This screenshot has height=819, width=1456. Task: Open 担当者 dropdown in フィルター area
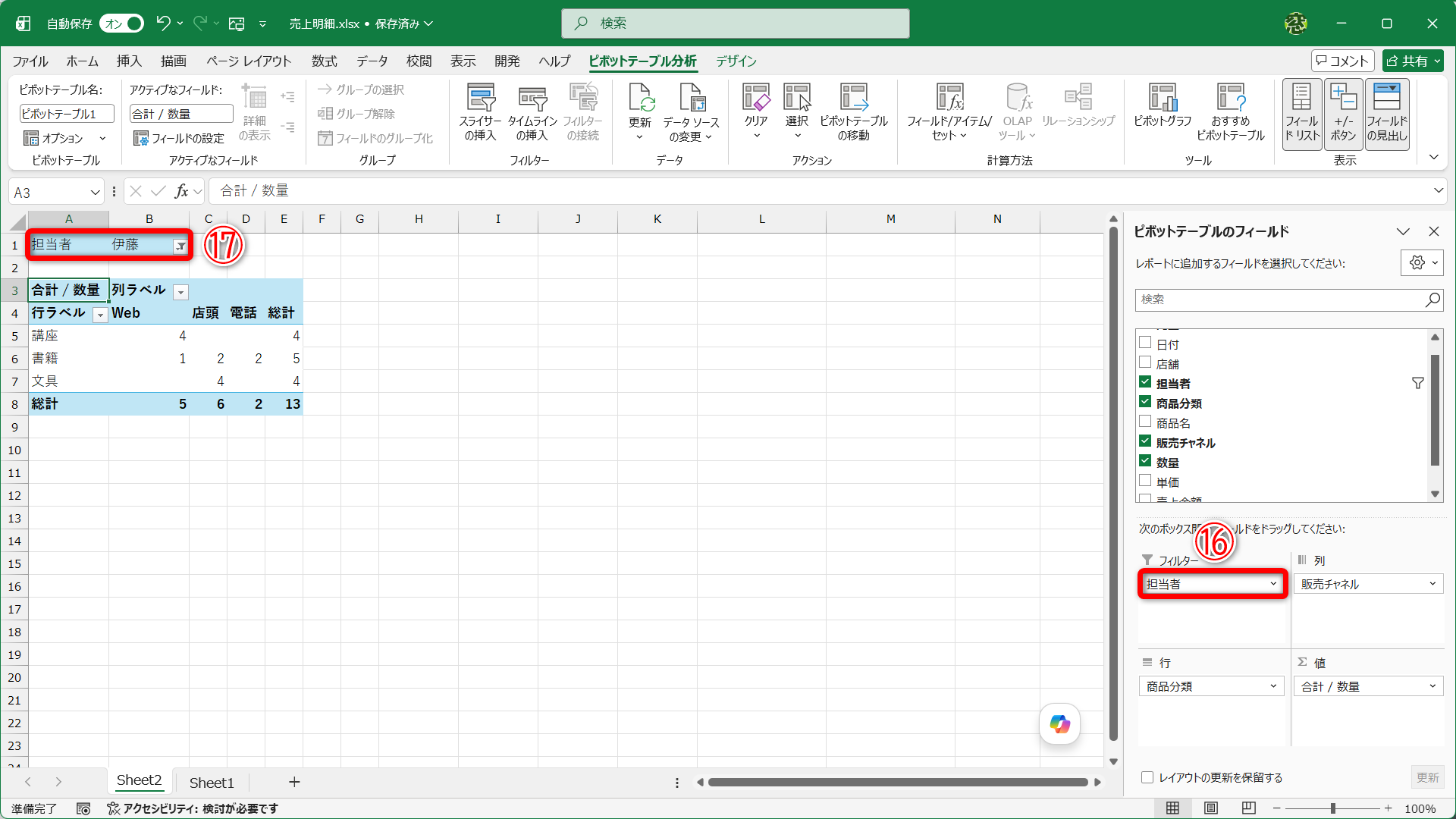point(1272,584)
